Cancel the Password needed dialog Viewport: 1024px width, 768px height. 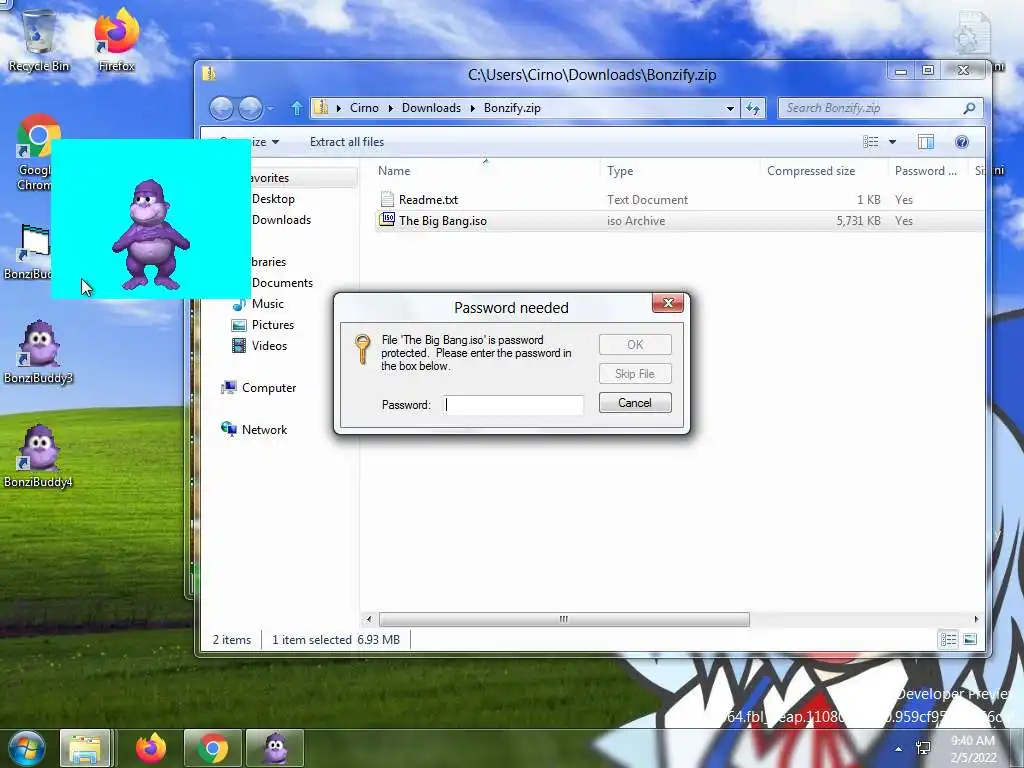coord(635,403)
